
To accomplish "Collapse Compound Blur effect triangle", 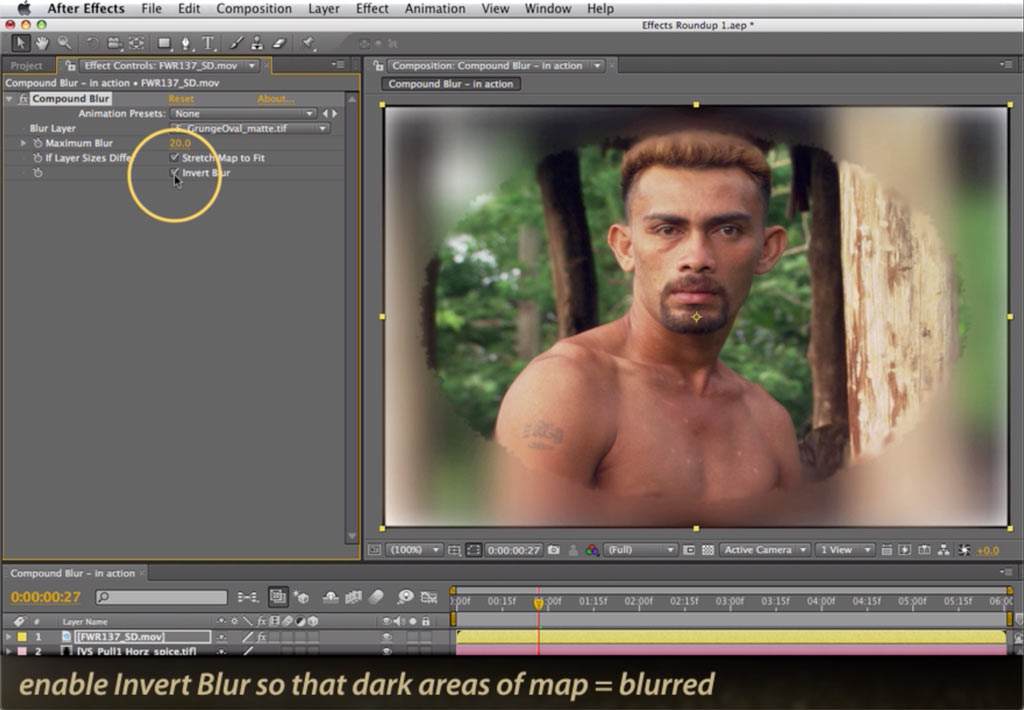I will [9, 99].
